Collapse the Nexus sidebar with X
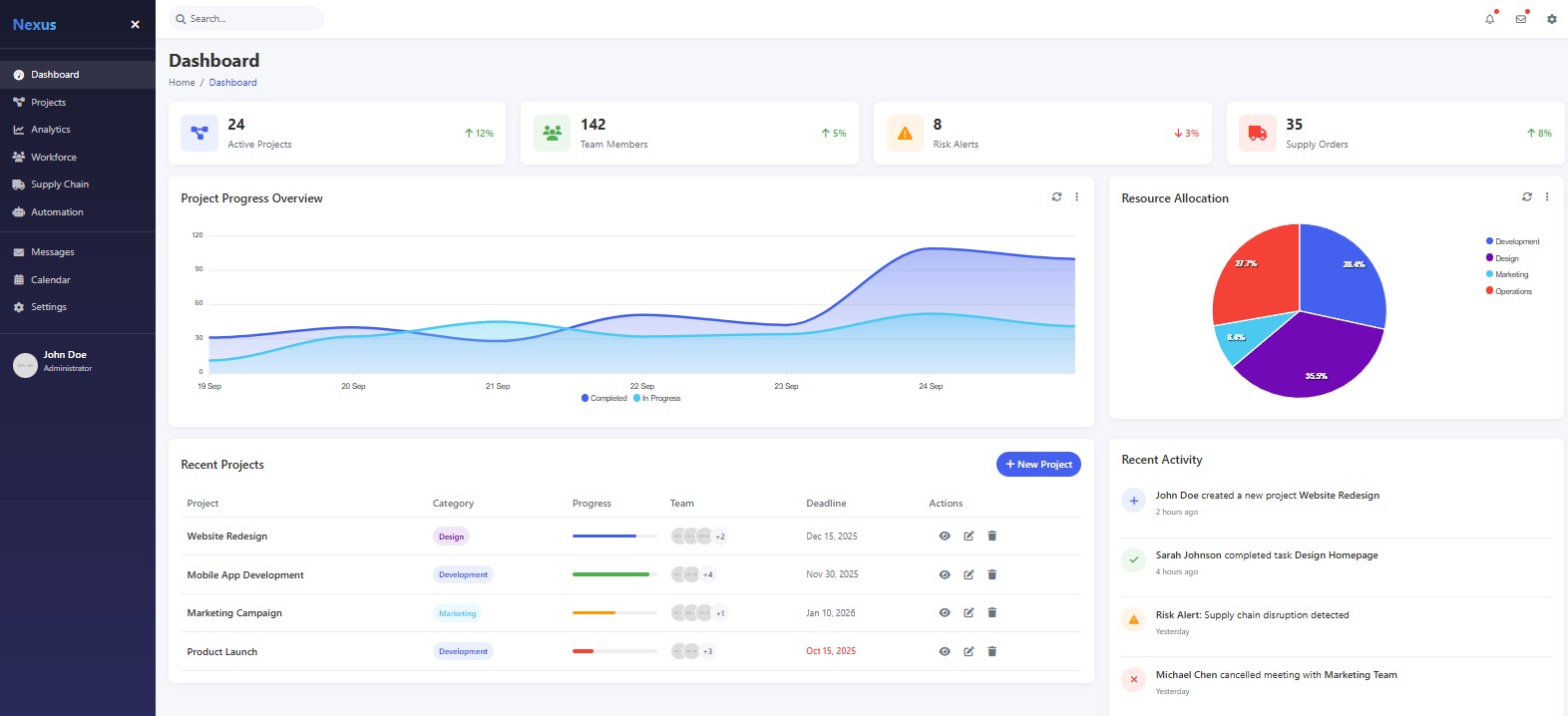This screenshot has height=716, width=1568. pos(135,25)
